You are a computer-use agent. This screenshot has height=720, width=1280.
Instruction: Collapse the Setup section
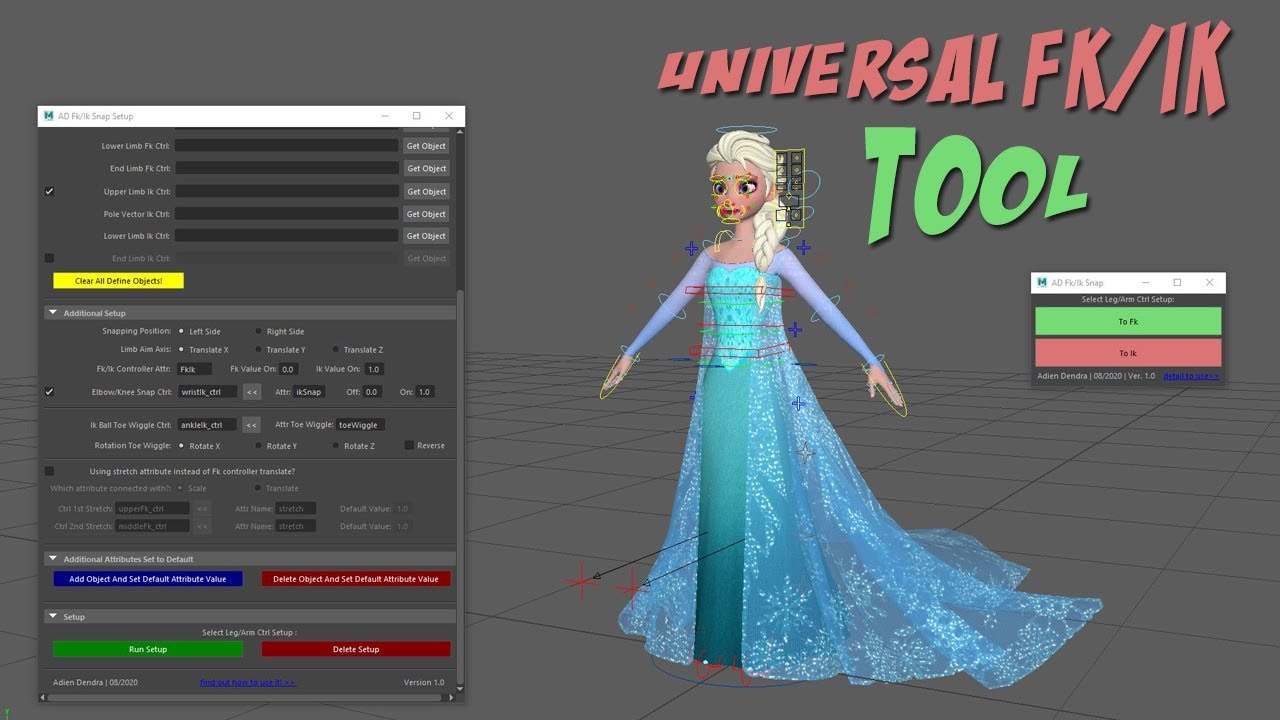[53, 617]
